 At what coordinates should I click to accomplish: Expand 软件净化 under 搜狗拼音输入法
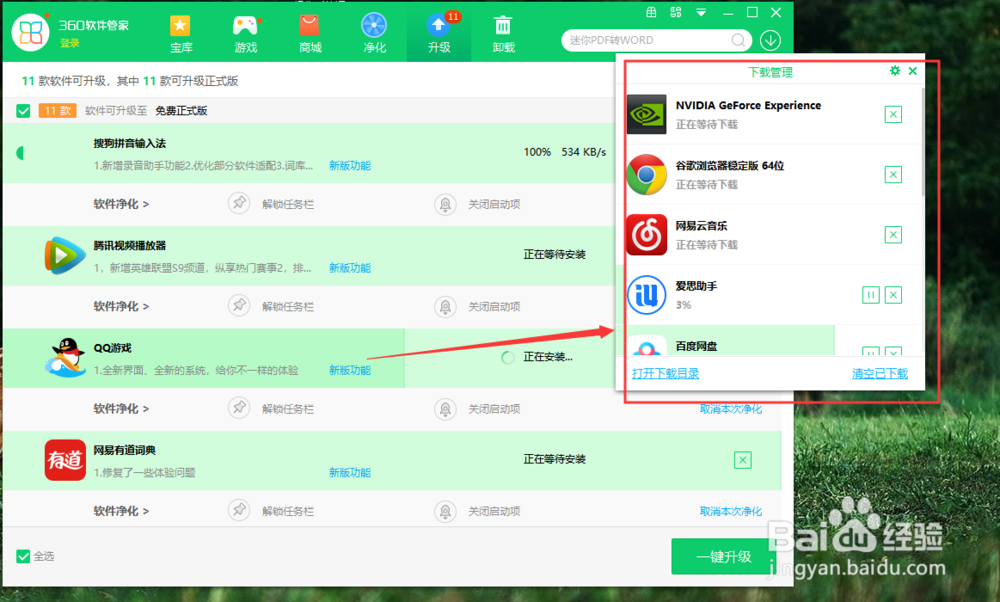click(121, 204)
